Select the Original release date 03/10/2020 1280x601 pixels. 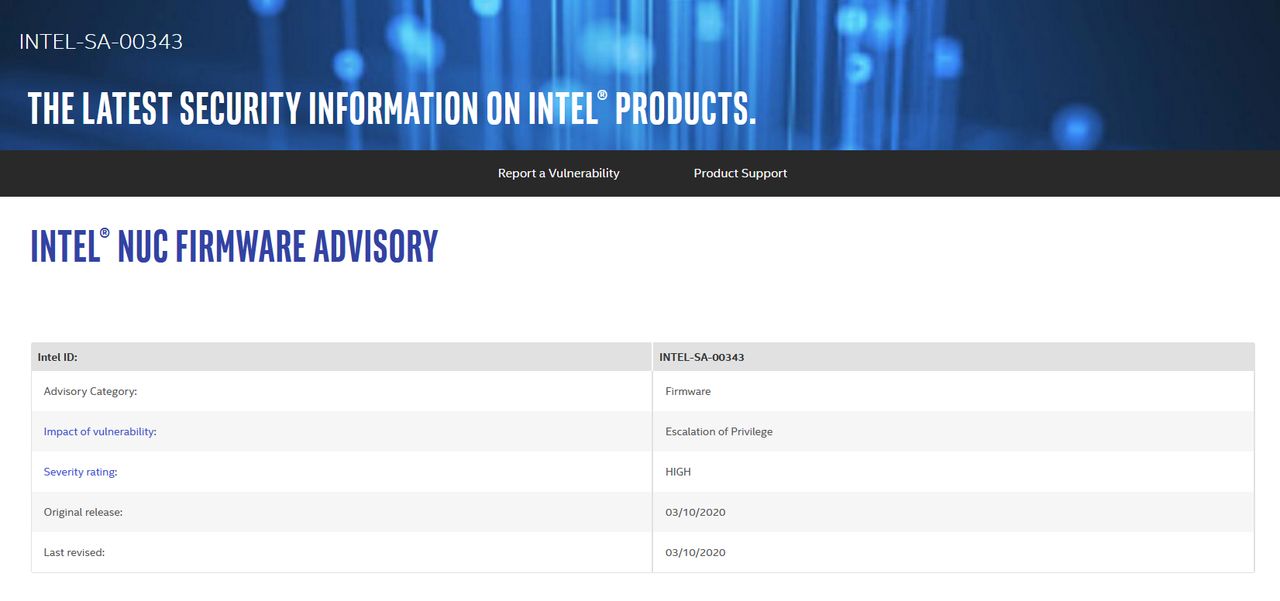pyautogui.click(x=694, y=511)
